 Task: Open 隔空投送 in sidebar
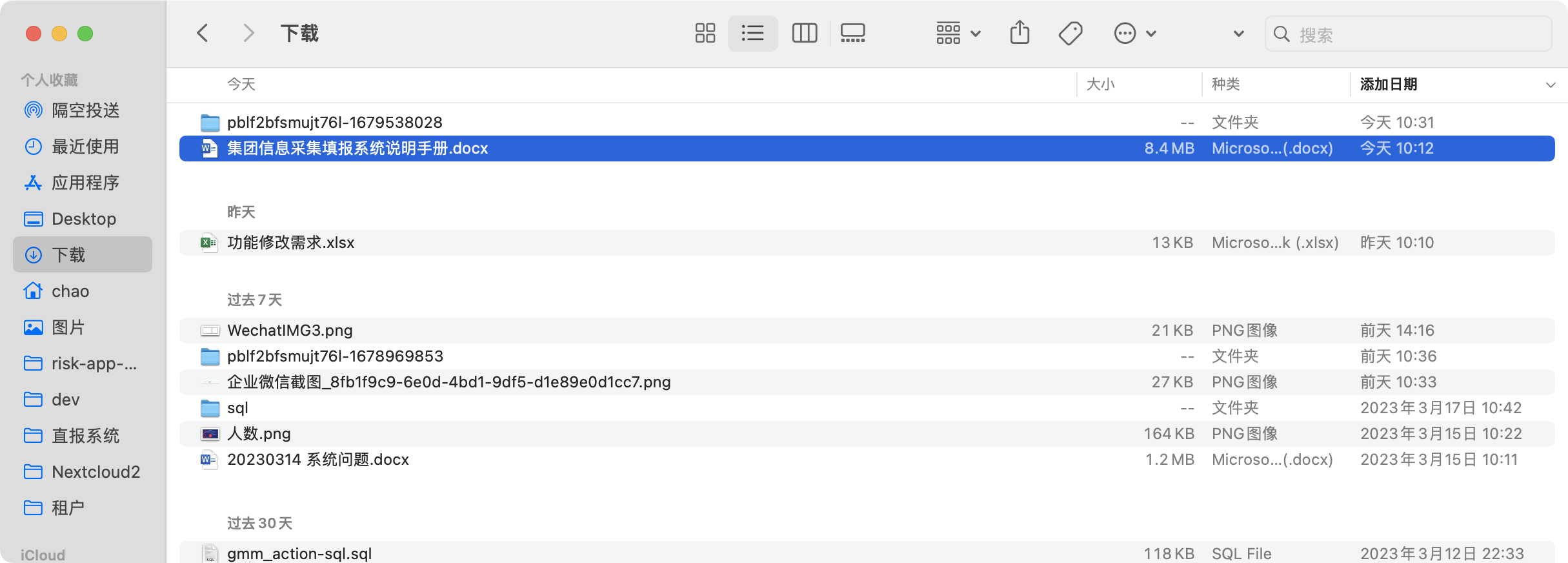tap(85, 110)
